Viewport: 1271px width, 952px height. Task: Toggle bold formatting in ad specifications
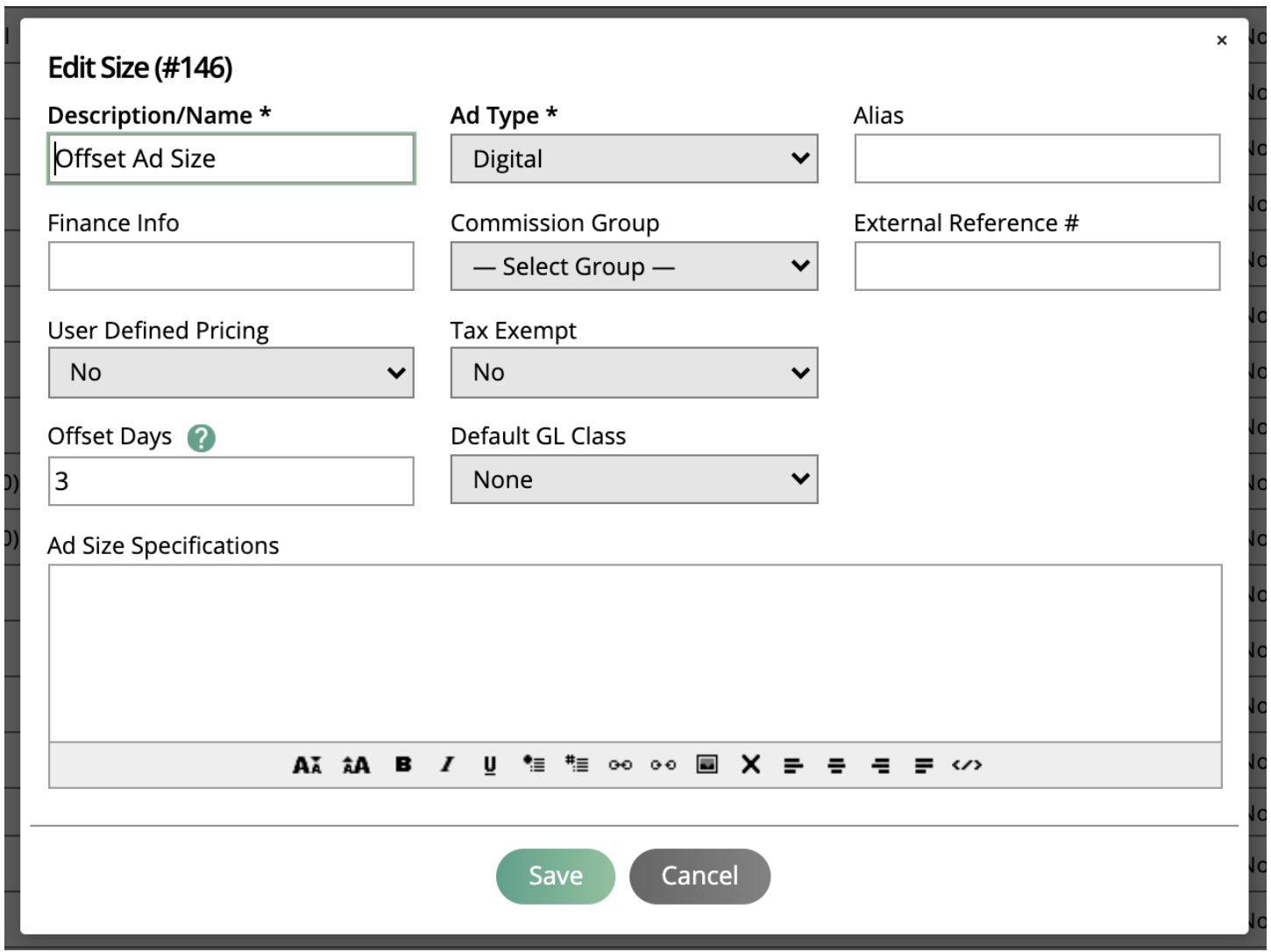[403, 764]
